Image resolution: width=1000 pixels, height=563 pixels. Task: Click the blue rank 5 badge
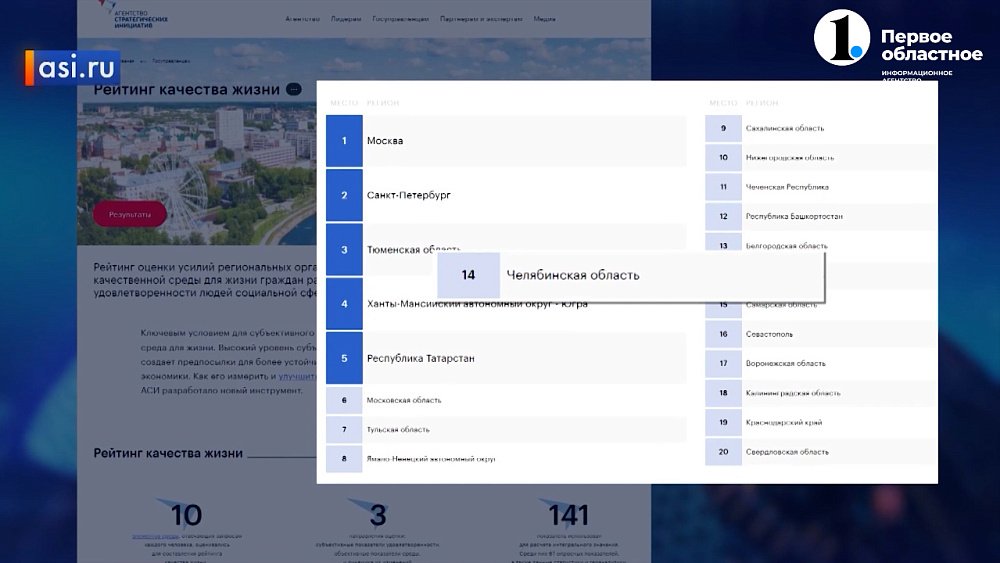pos(344,358)
